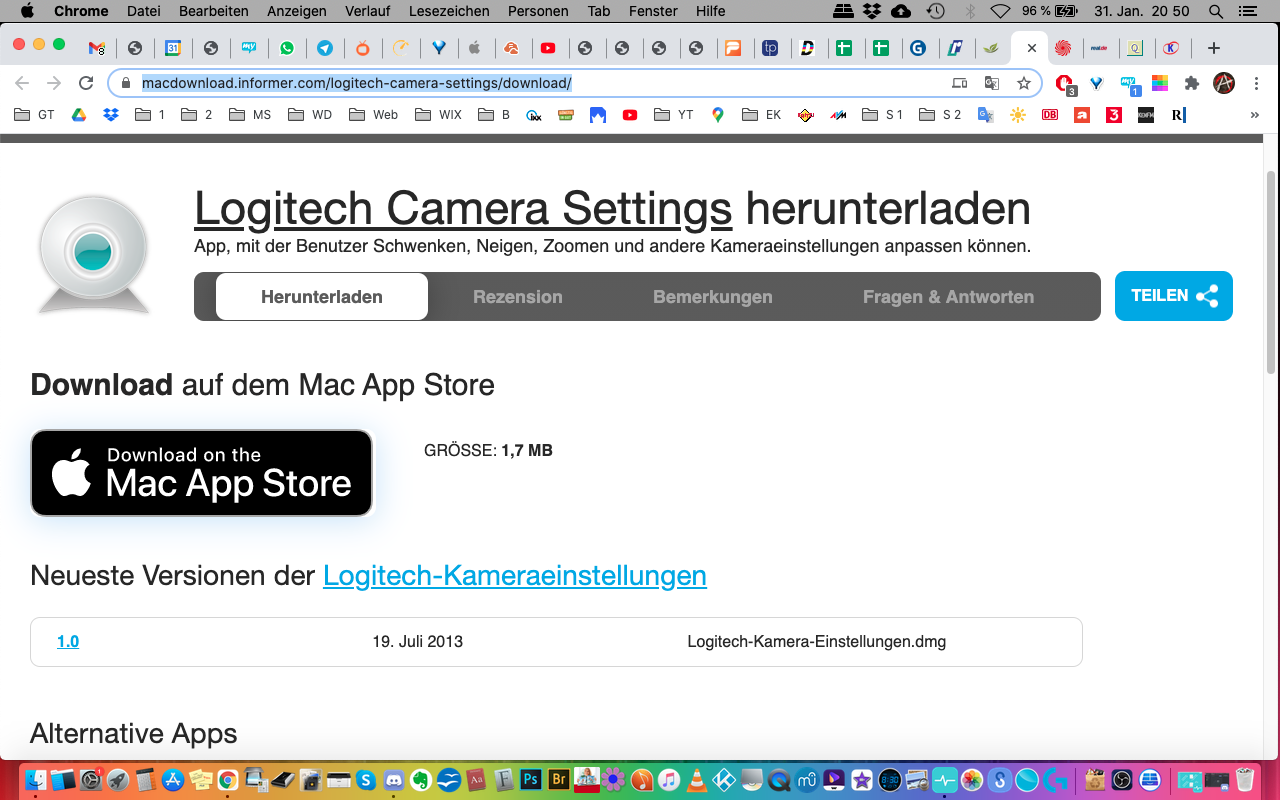Image resolution: width=1280 pixels, height=800 pixels.
Task: Open Music app from the Dock
Action: [x=669, y=780]
